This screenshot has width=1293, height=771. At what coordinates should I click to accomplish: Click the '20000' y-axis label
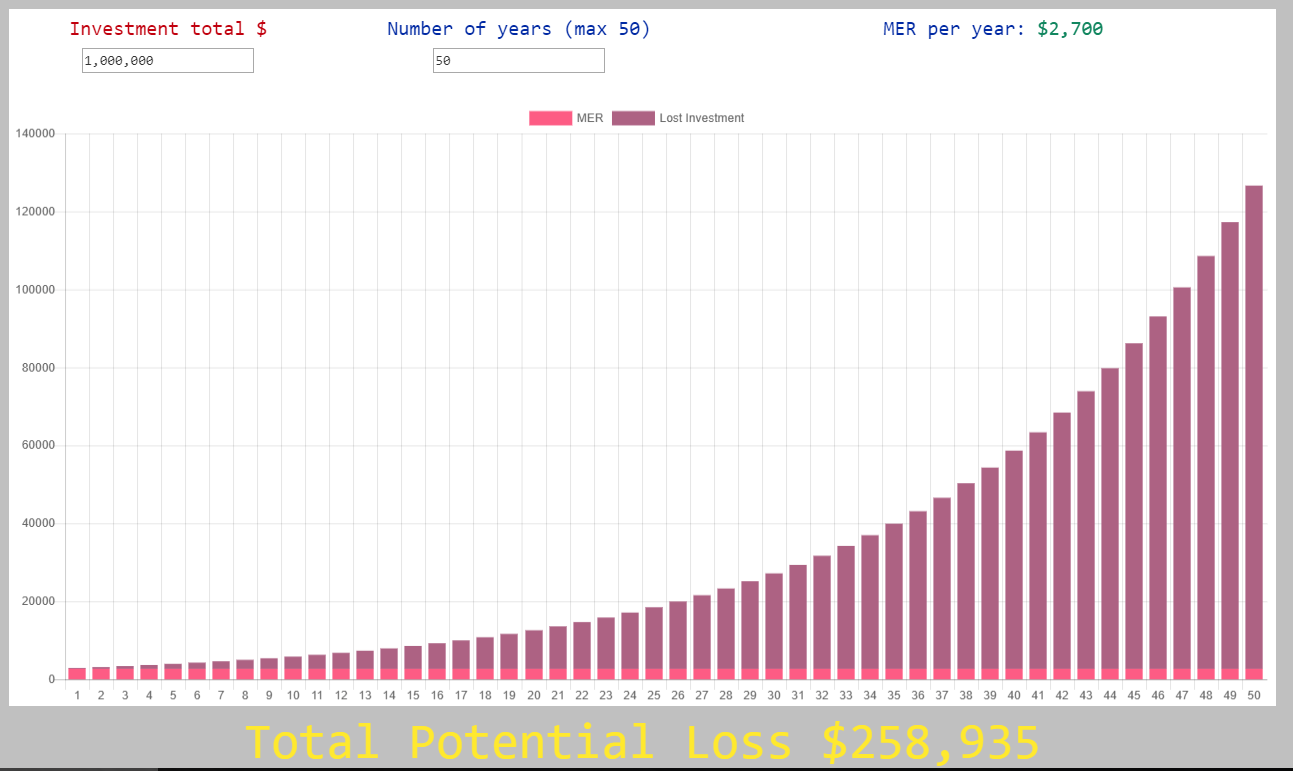(39, 602)
